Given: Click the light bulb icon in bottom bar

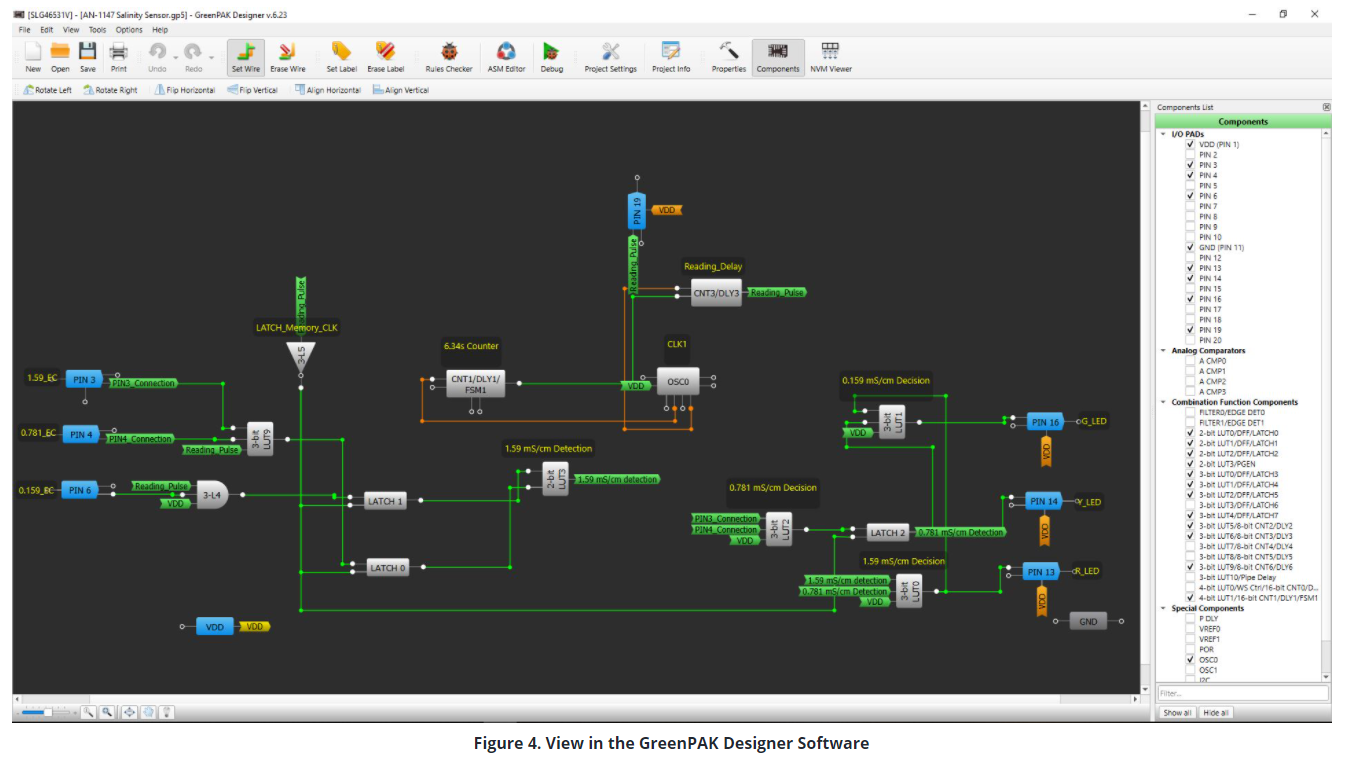Looking at the screenshot, I should click(167, 712).
